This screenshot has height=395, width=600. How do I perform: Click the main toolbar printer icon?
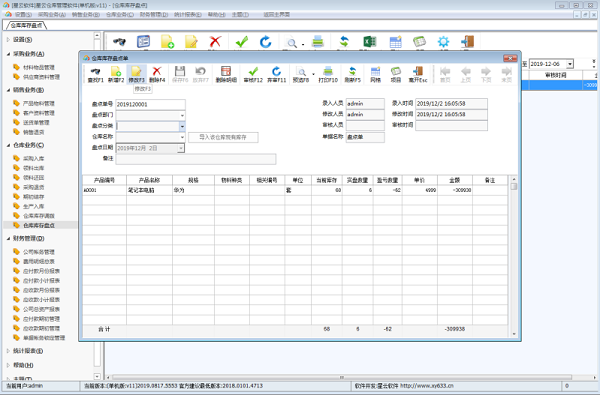318,41
